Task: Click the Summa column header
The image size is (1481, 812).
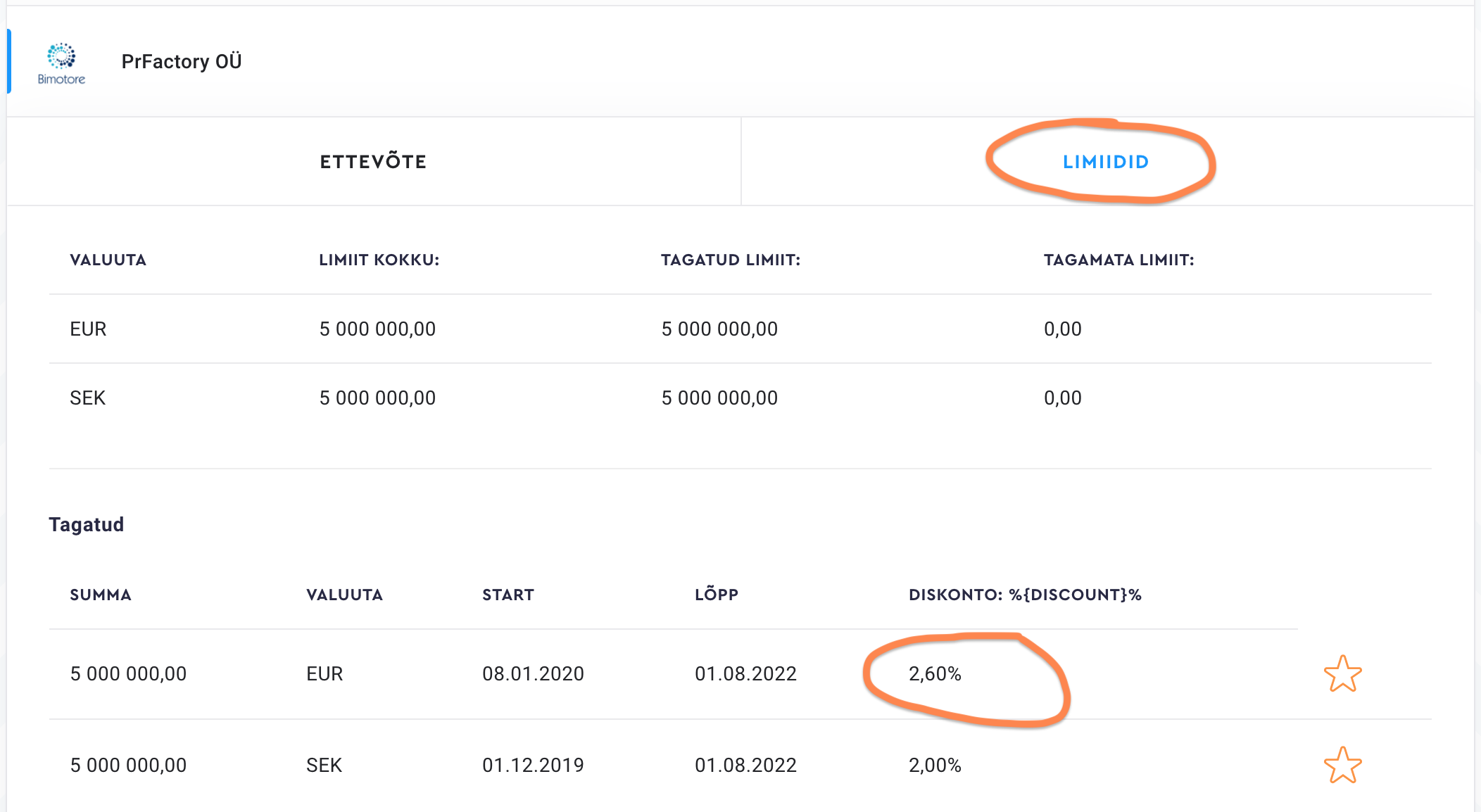Action: point(101,595)
